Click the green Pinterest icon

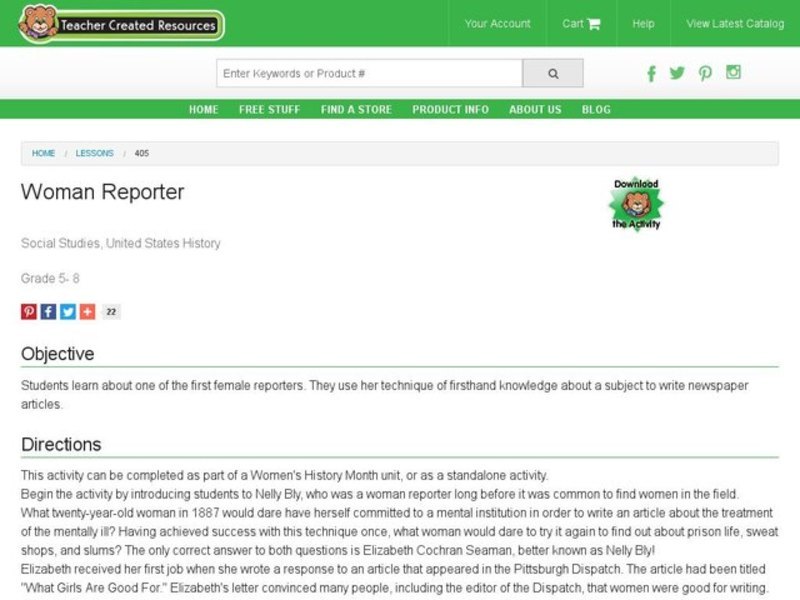pyautogui.click(x=705, y=73)
